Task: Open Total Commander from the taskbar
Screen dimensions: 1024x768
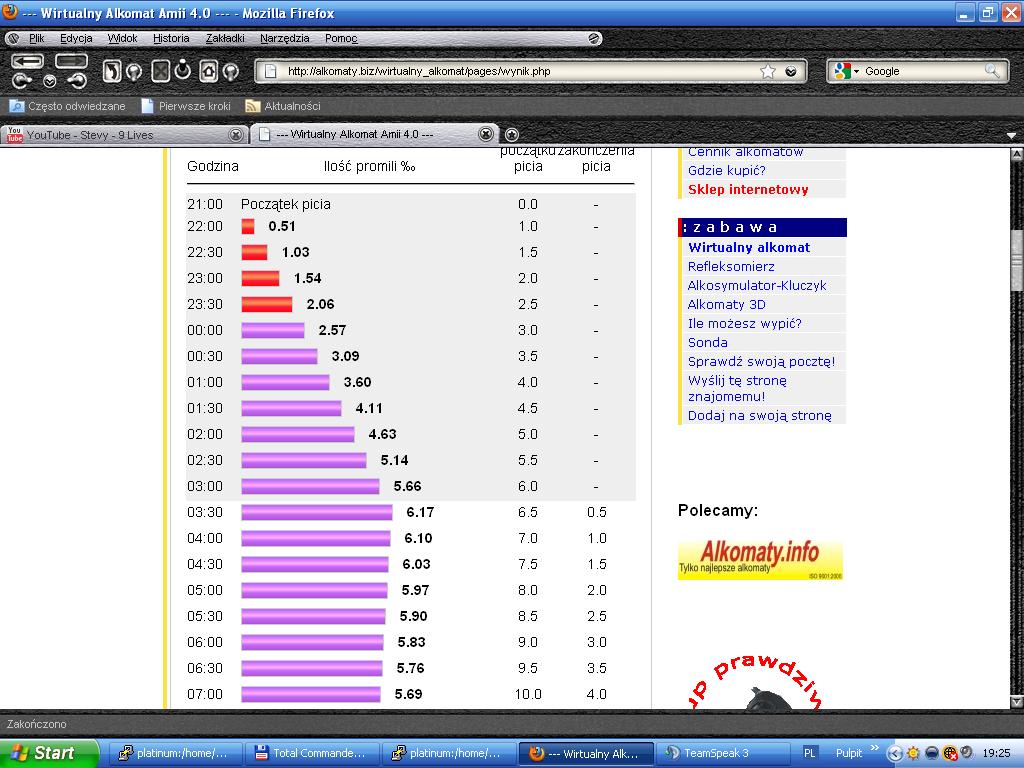Action: [x=310, y=753]
